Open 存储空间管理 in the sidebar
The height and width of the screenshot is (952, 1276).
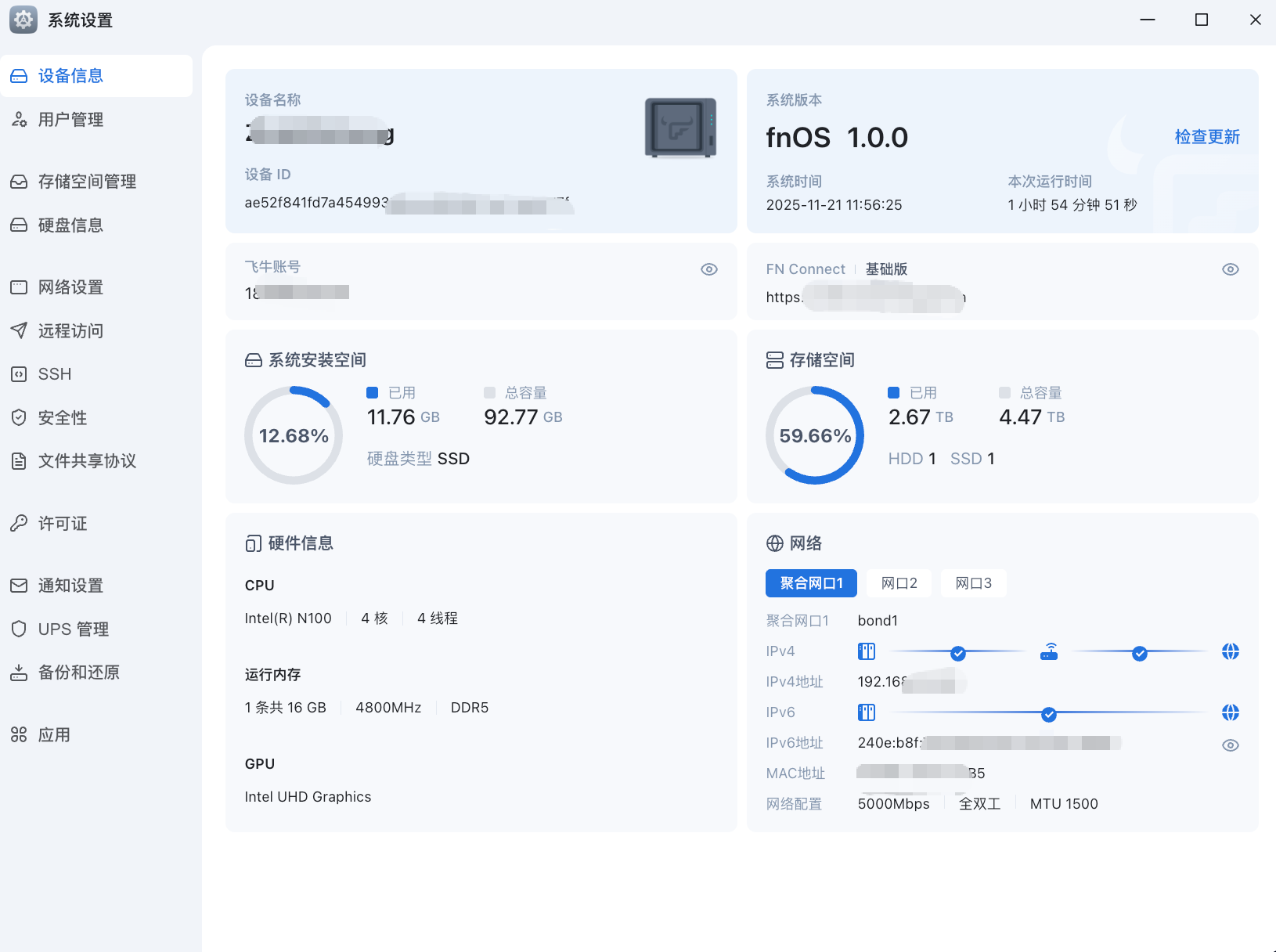tap(87, 182)
